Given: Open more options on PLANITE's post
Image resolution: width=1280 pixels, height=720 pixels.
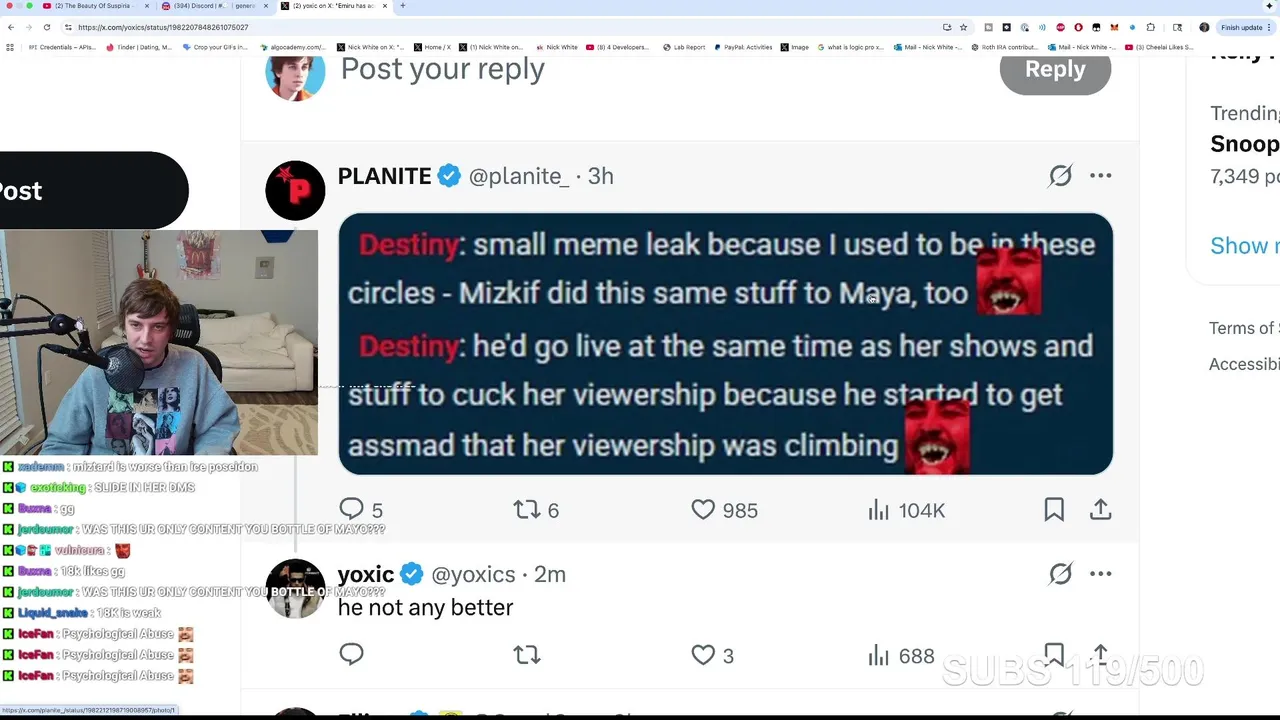Looking at the screenshot, I should pyautogui.click(x=1100, y=176).
